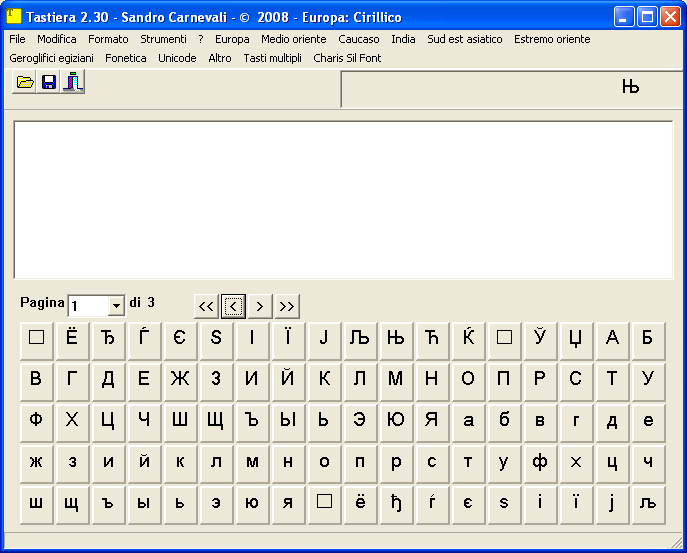The width and height of the screenshot is (687, 553).
Task: Open the India menu
Action: point(403,39)
